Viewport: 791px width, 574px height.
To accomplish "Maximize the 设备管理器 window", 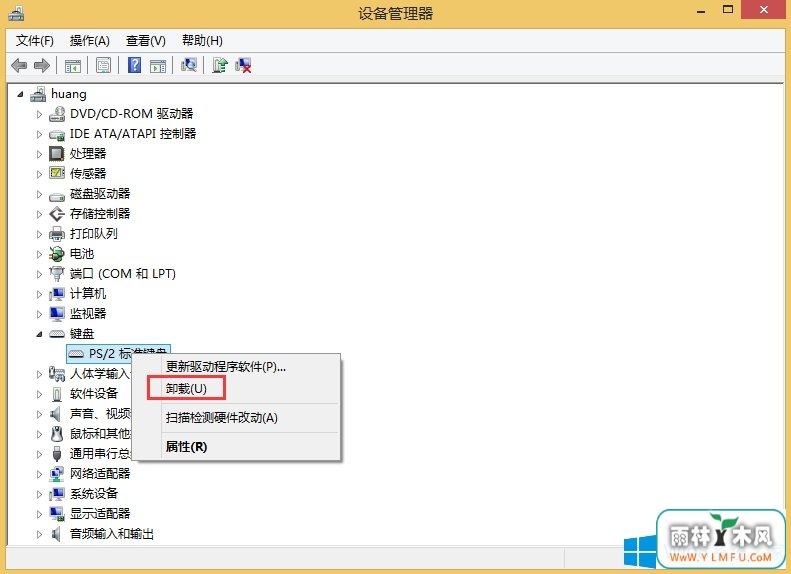I will 727,10.
